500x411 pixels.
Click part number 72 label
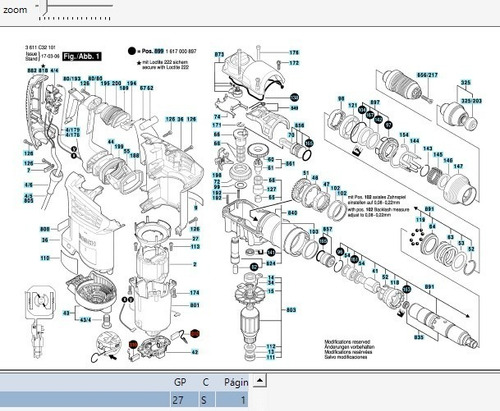click(217, 182)
